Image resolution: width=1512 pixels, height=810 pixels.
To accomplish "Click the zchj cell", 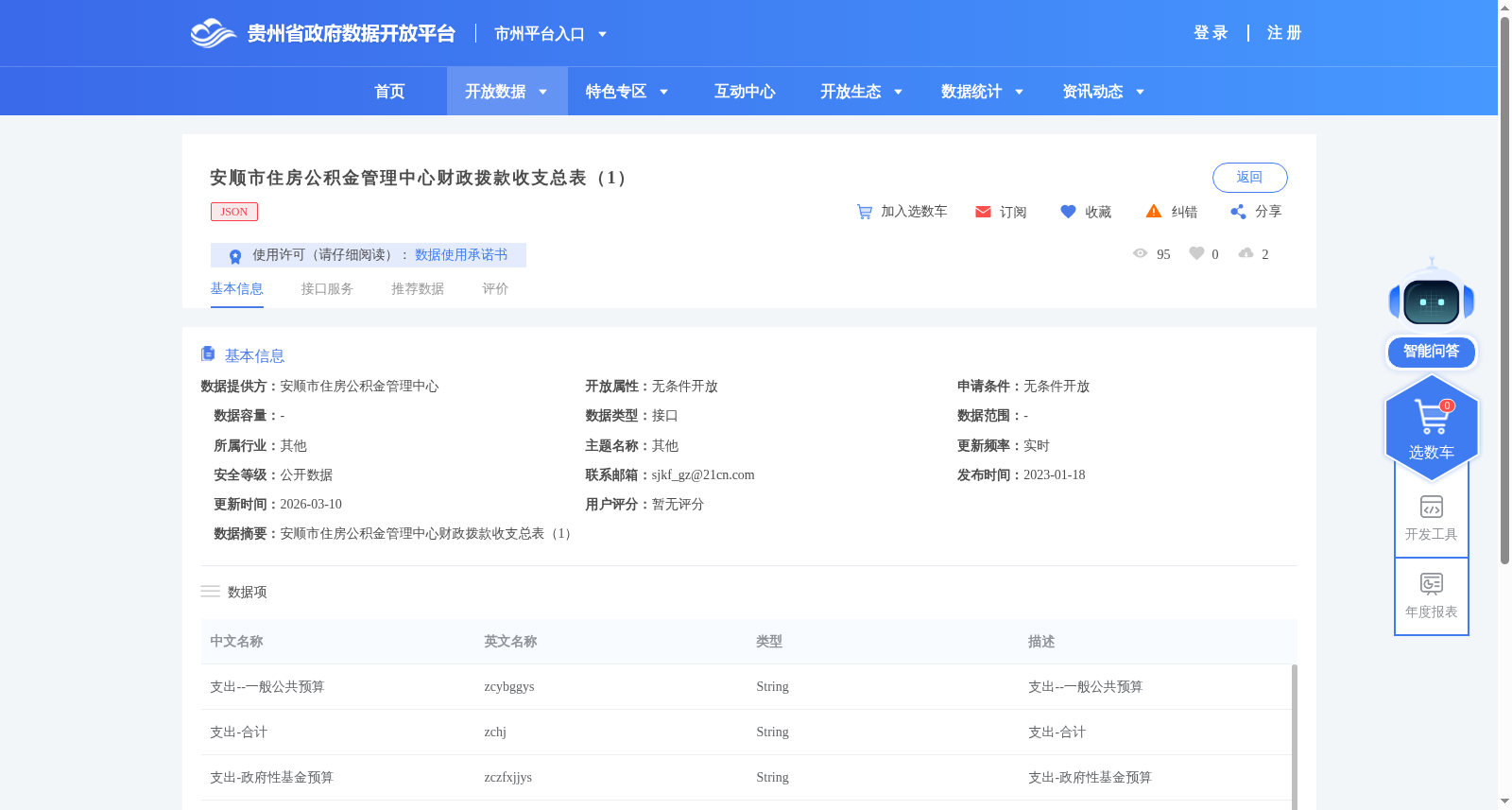I will coord(495,732).
